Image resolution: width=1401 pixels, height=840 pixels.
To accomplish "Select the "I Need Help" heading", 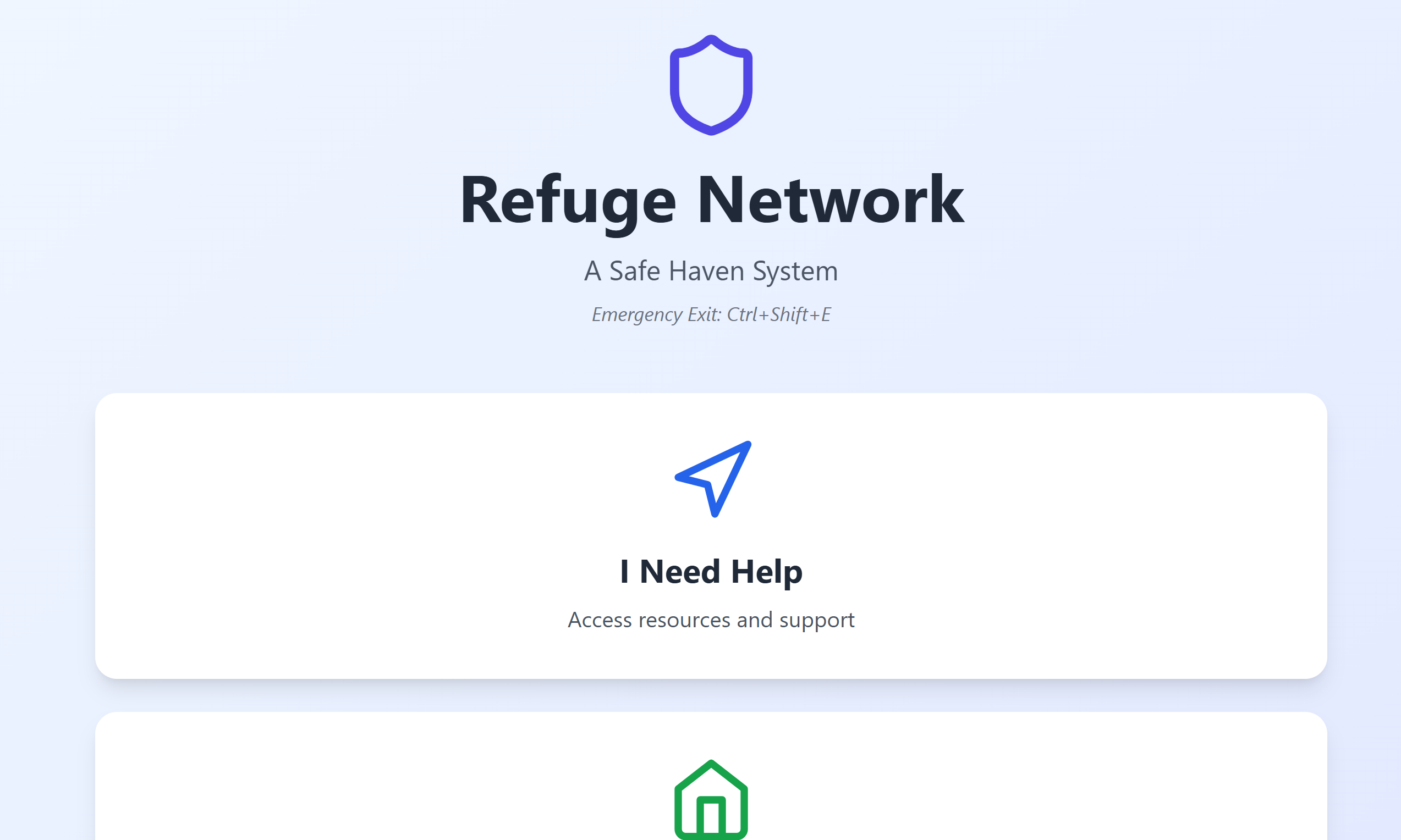I will coord(711,572).
